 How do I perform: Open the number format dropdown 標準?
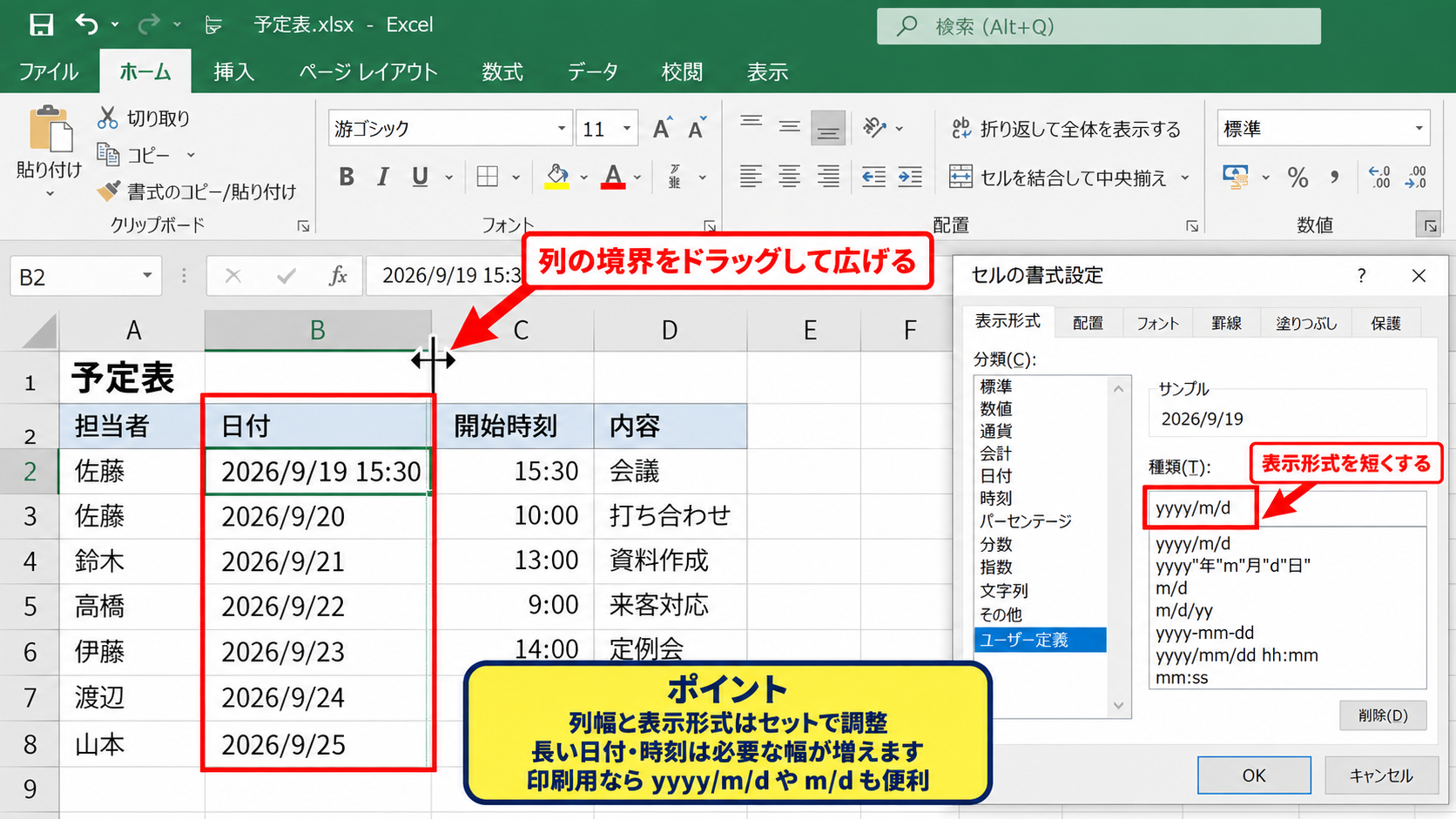coord(1419,129)
